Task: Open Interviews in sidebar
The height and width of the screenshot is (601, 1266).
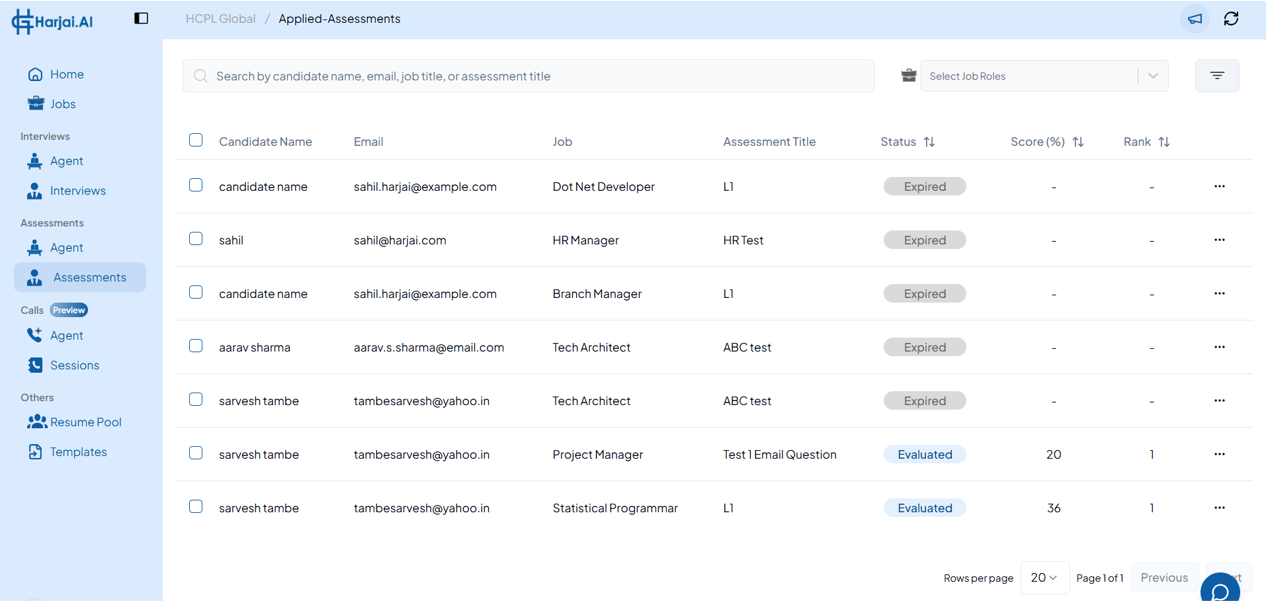Action: (66, 191)
